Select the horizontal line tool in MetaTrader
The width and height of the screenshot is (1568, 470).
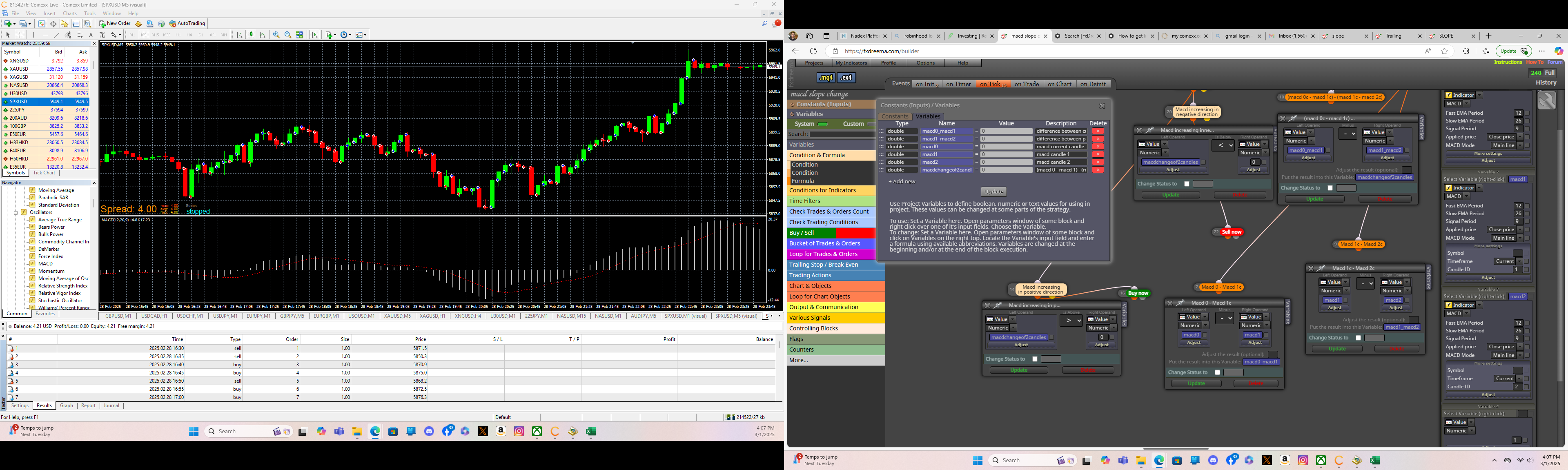[x=45, y=35]
